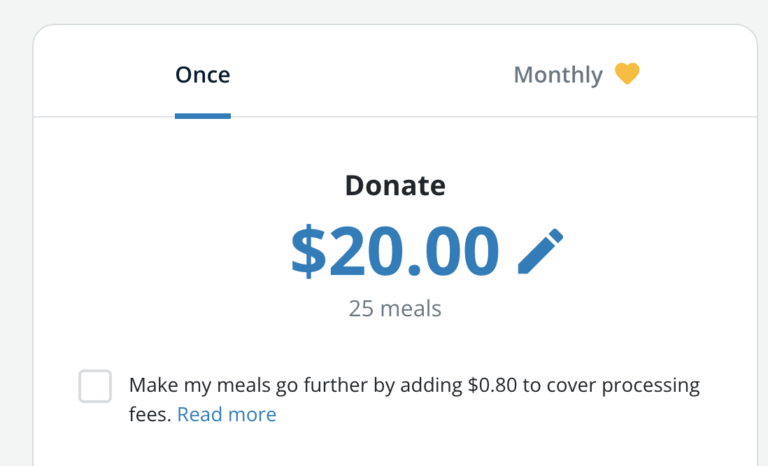Click the dollar sign of the donation amount
Screen dimensions: 768x466
click(307, 251)
